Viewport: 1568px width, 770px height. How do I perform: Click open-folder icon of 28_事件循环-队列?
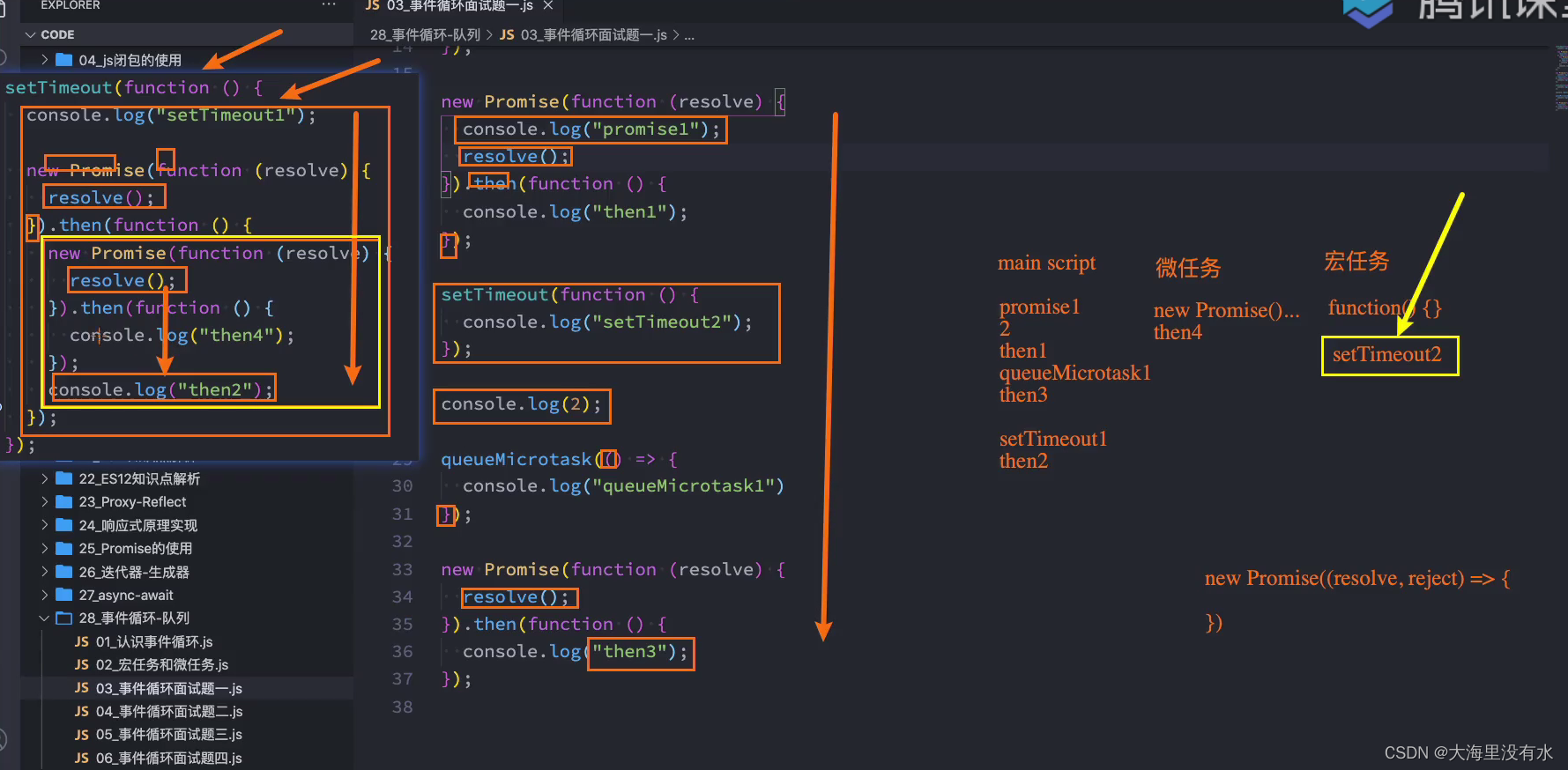click(64, 618)
